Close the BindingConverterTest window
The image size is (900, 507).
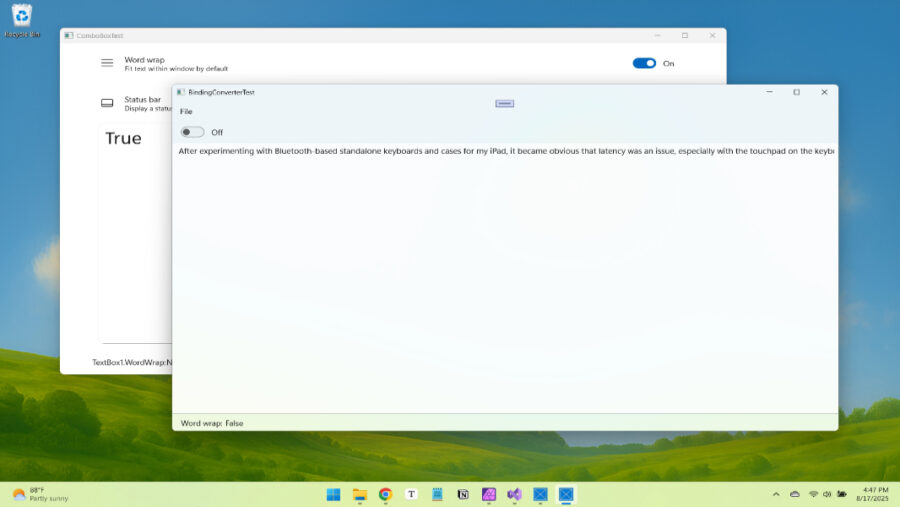(824, 92)
